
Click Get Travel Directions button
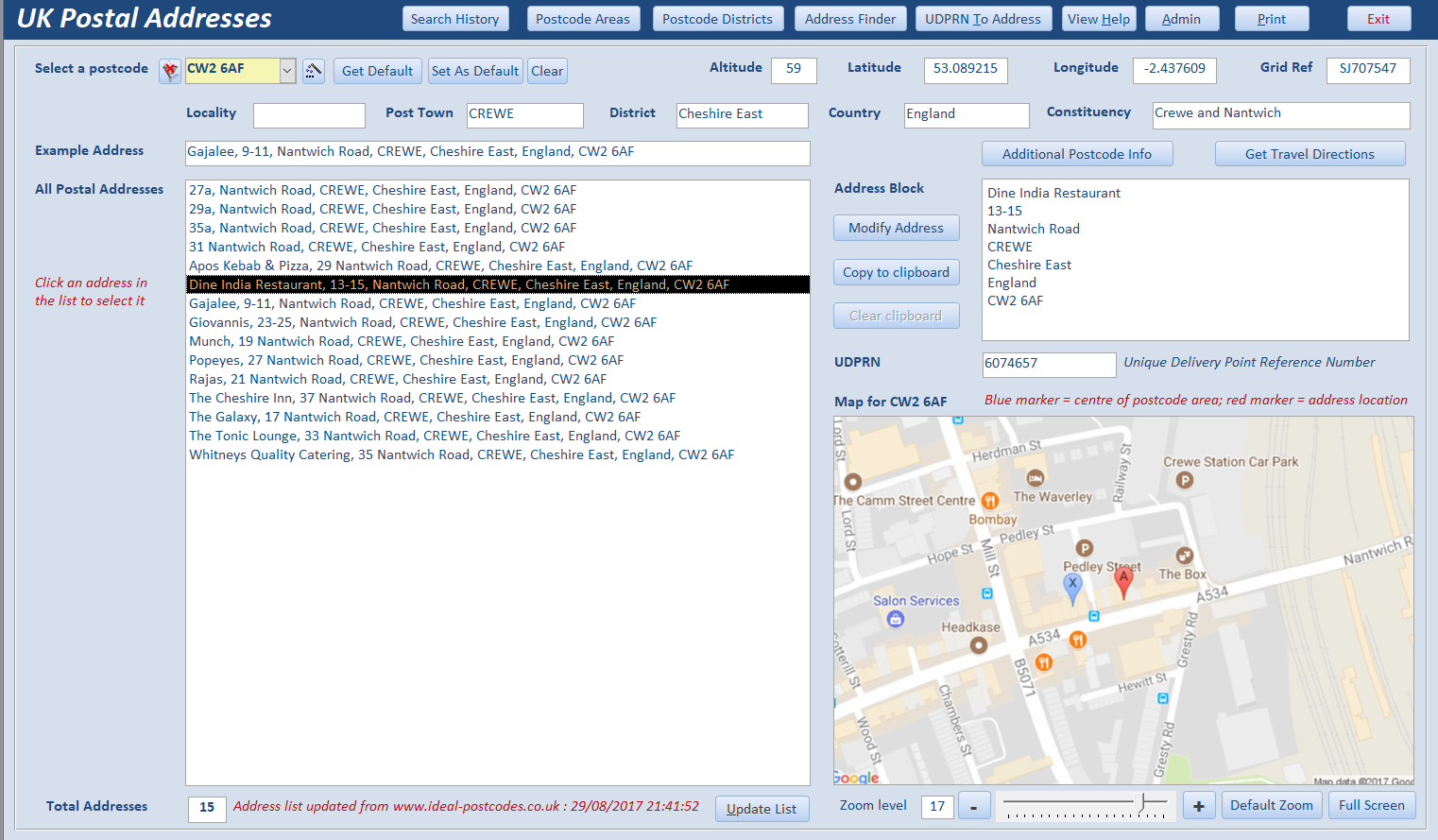[1310, 154]
